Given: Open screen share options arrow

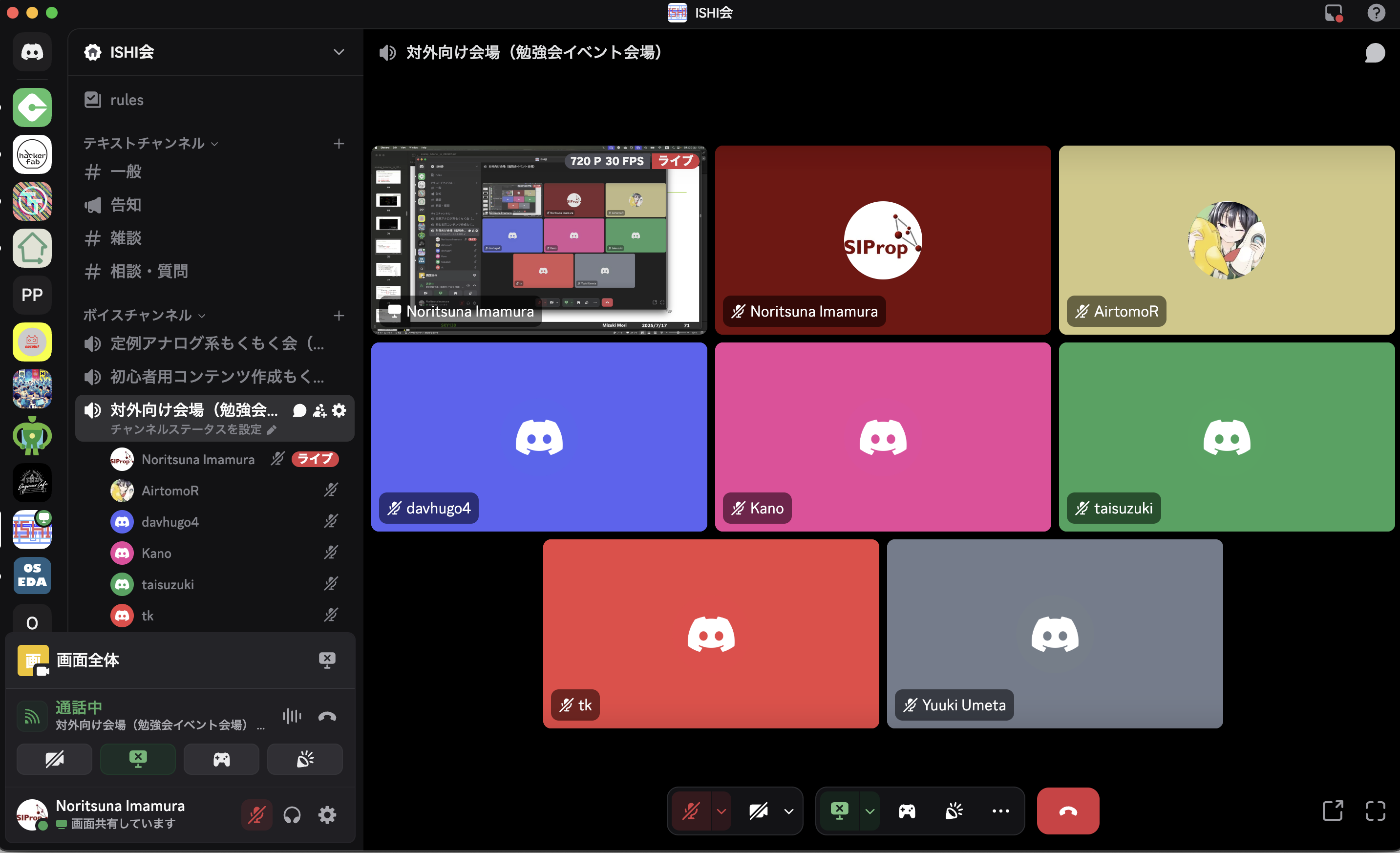Looking at the screenshot, I should [870, 811].
